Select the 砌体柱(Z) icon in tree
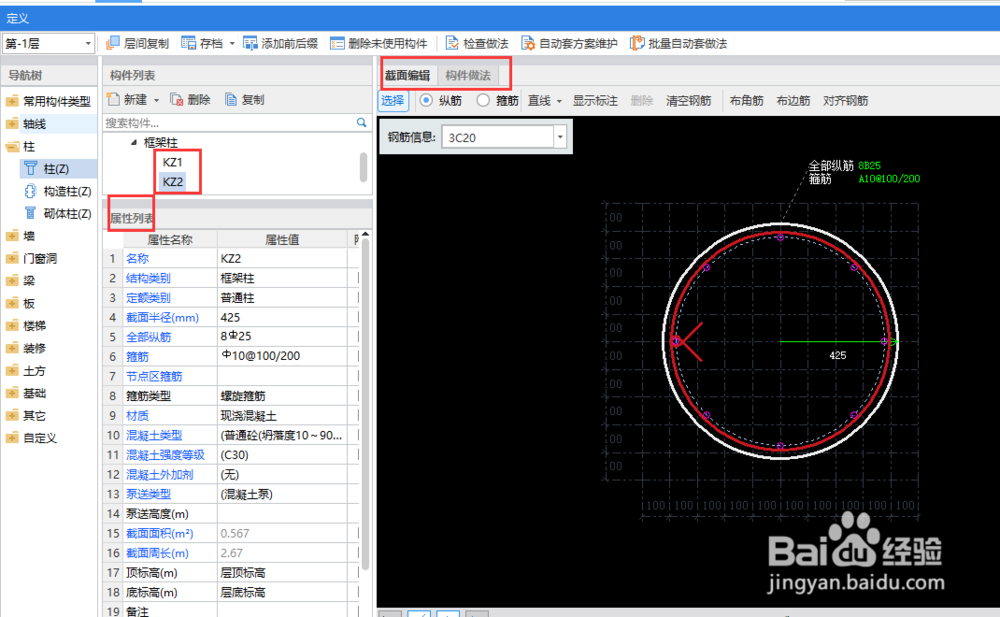 (30, 213)
